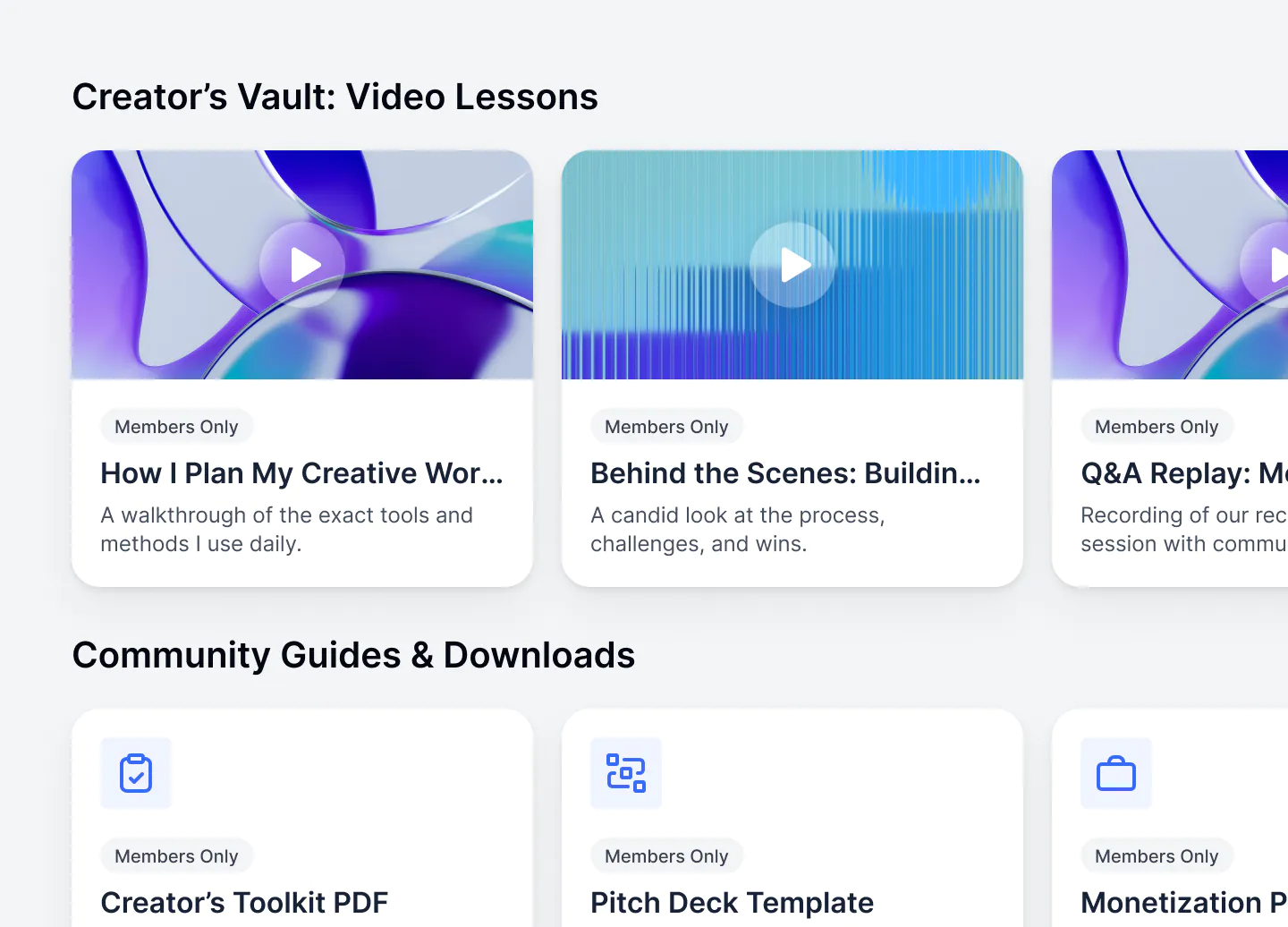Play the Behind the Scenes video
Screen dimensions: 1288x927
[x=792, y=265]
